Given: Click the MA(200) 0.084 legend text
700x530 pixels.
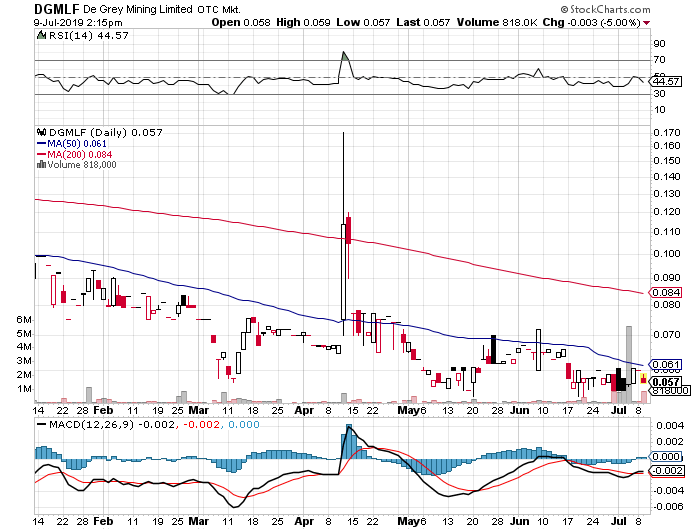Looking at the screenshot, I should (x=79, y=154).
